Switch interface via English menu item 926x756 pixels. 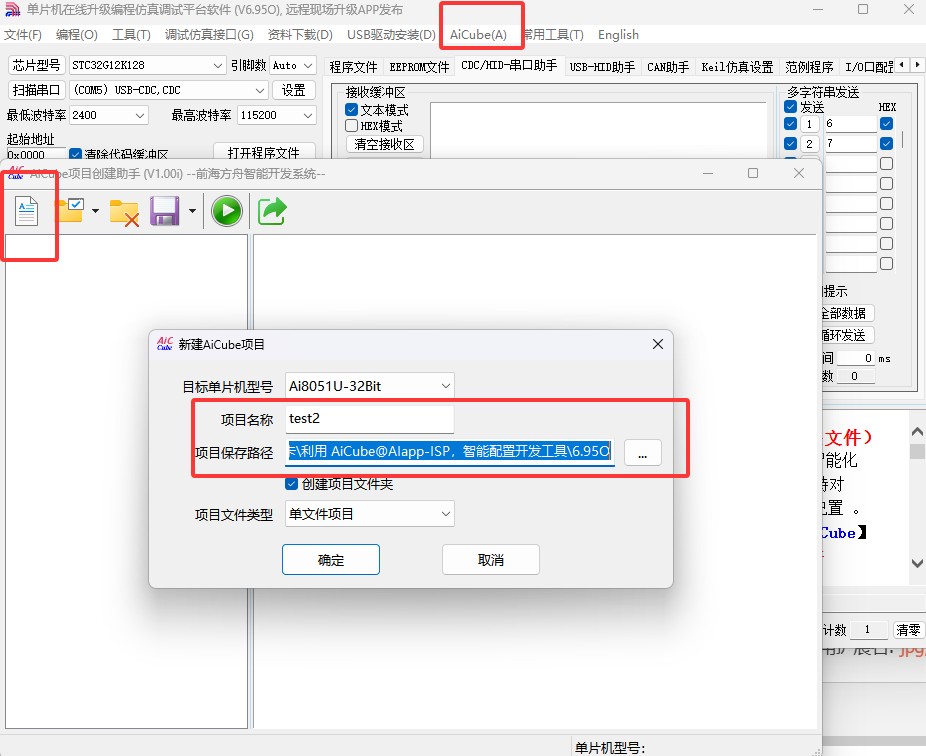618,35
